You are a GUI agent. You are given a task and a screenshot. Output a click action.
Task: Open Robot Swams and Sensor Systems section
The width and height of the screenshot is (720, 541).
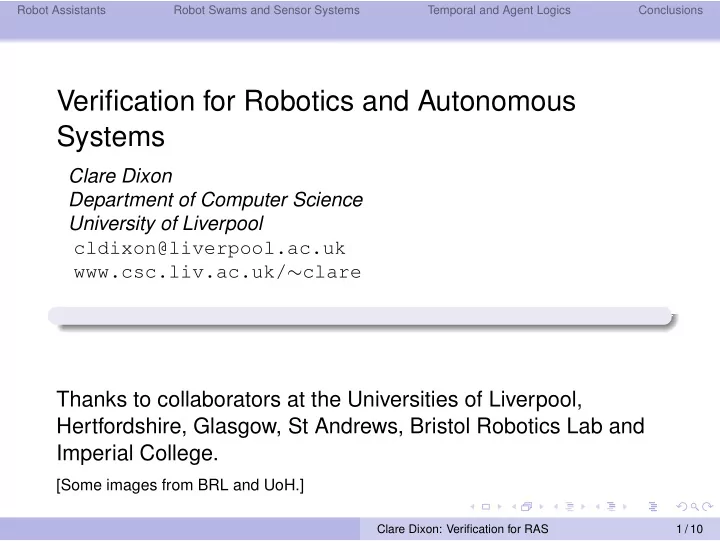(266, 10)
